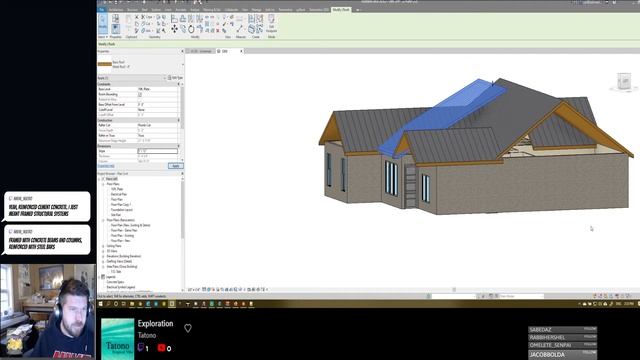Image resolution: width=640 pixels, height=360 pixels.
Task: Select Legends node in Project Browser
Action: 111,277
